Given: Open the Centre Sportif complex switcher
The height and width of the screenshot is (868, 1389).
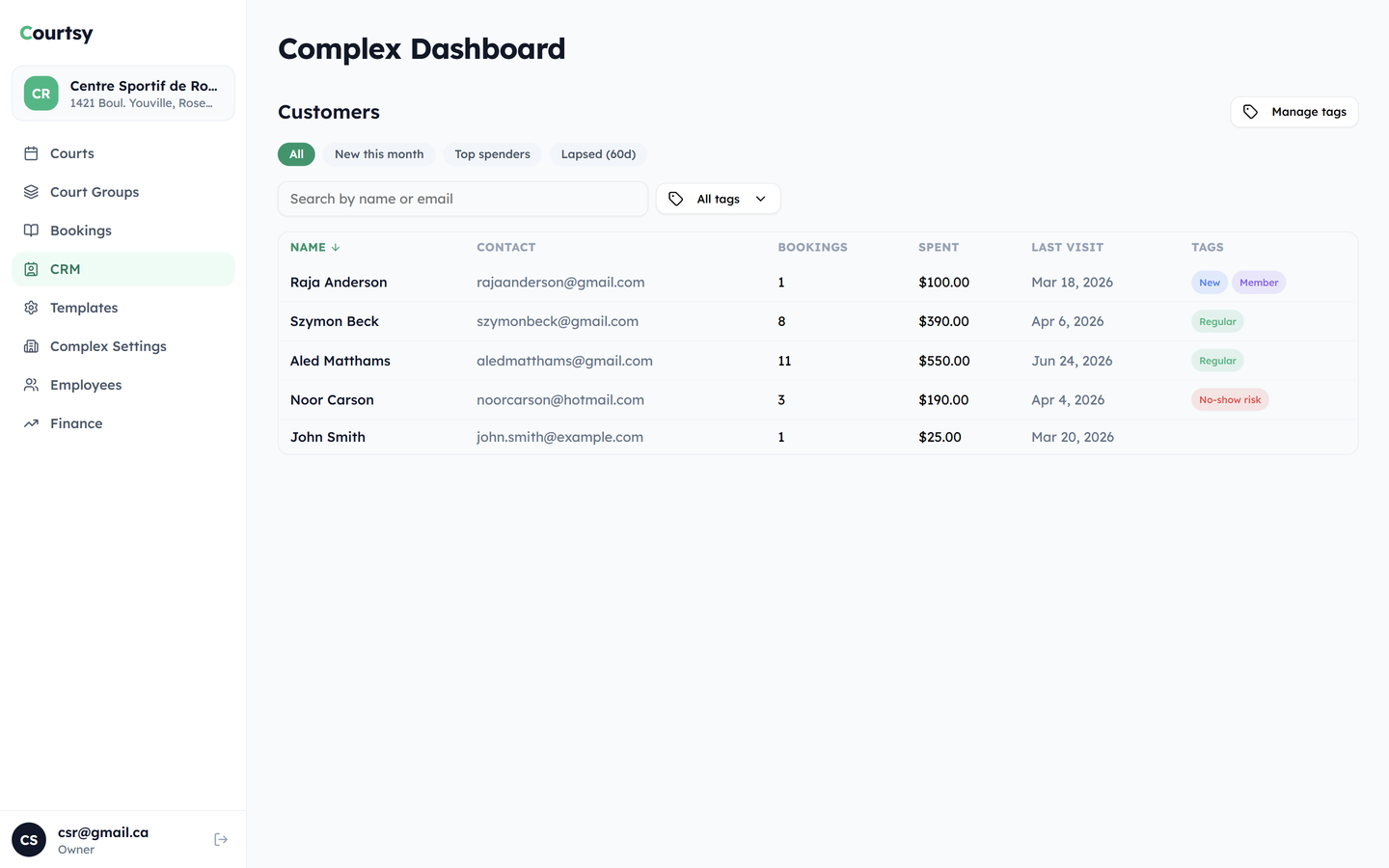Looking at the screenshot, I should pos(123,94).
